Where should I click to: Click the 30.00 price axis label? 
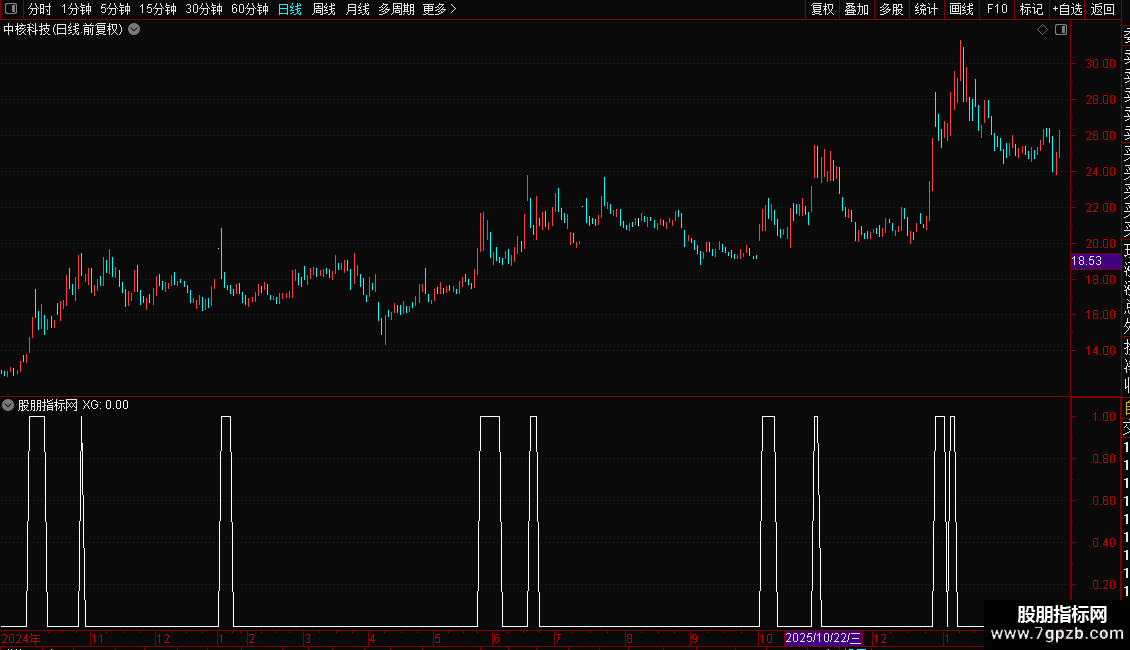tap(1100, 63)
